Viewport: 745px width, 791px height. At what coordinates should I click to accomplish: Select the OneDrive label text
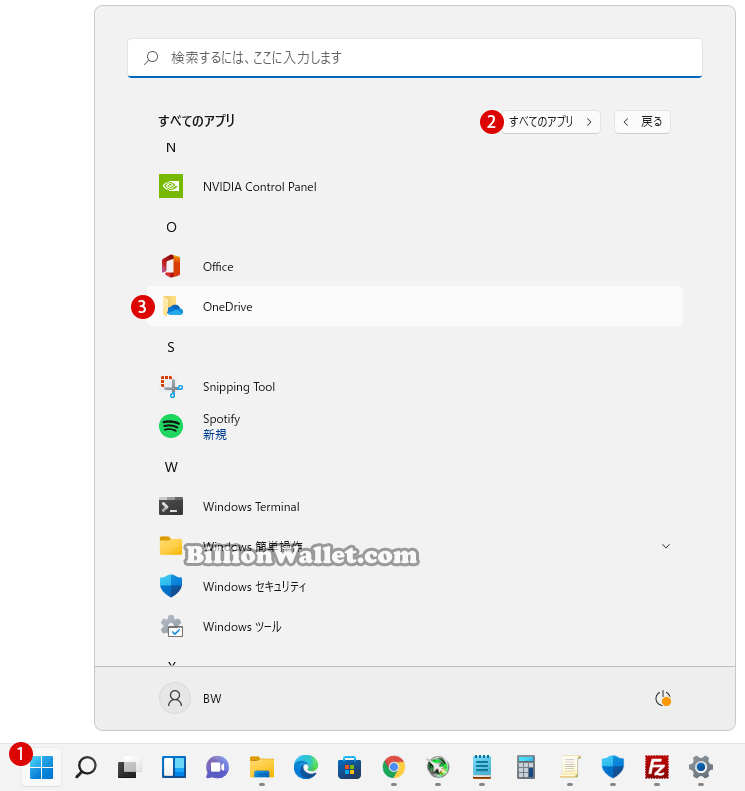[227, 307]
